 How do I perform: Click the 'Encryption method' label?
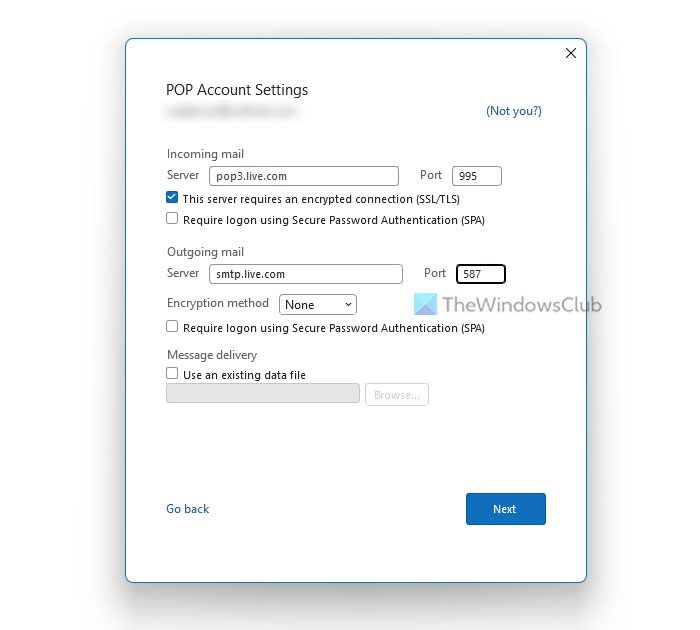[x=218, y=303]
